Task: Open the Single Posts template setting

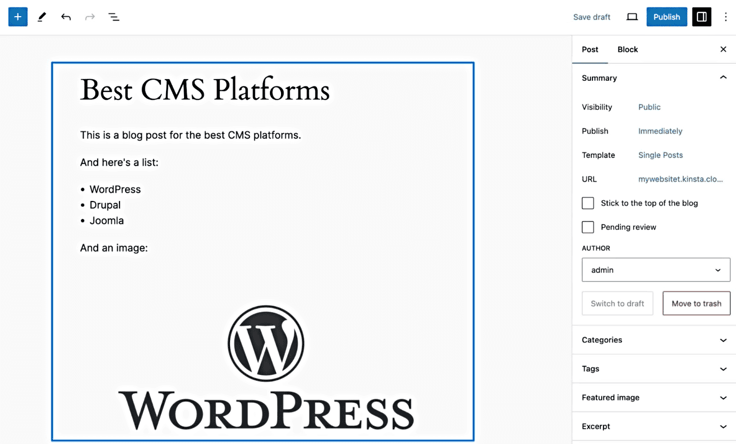Action: pyautogui.click(x=660, y=155)
